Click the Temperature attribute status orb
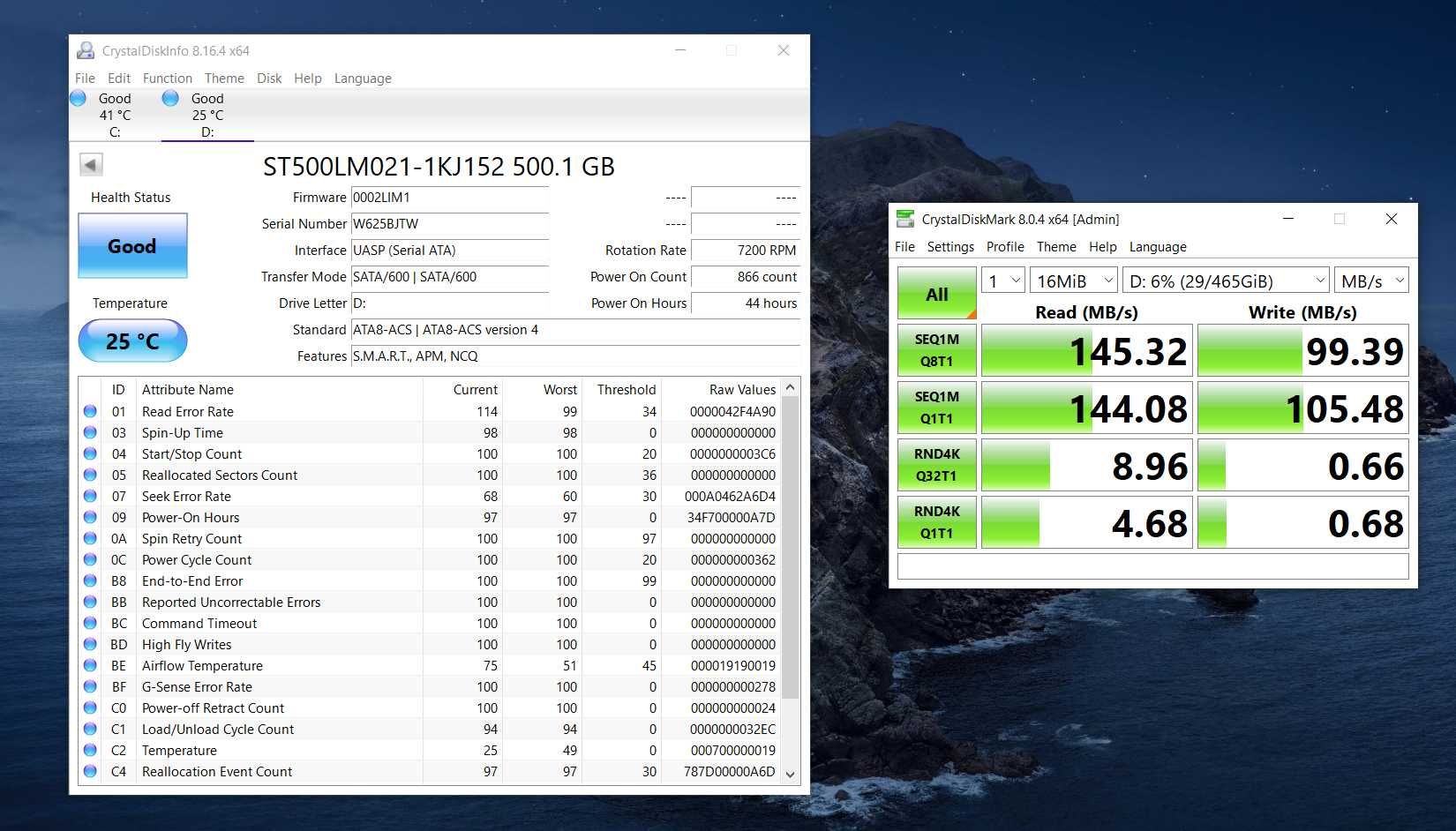This screenshot has height=831, width=1456. [90, 750]
